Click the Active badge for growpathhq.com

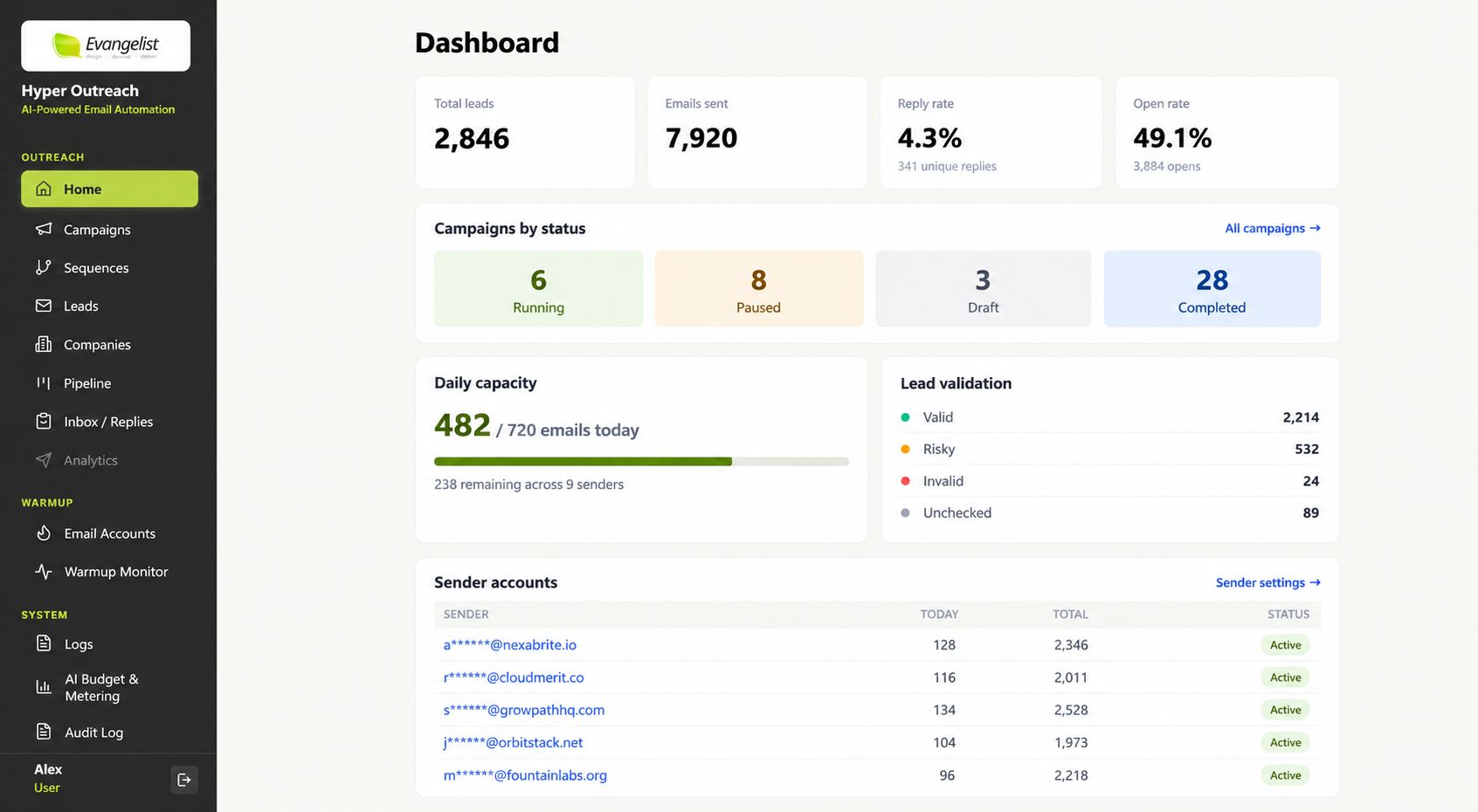(1285, 710)
